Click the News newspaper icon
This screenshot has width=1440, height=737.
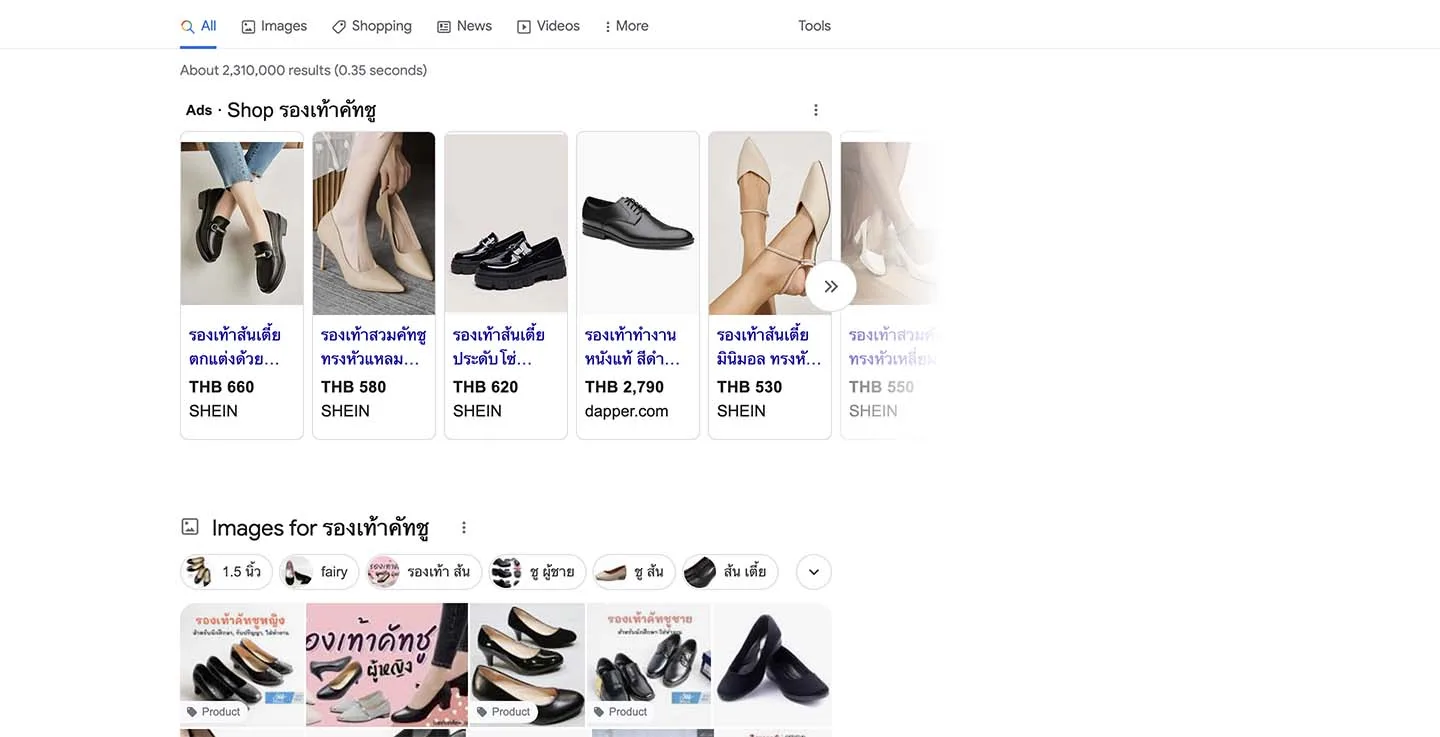point(441,25)
